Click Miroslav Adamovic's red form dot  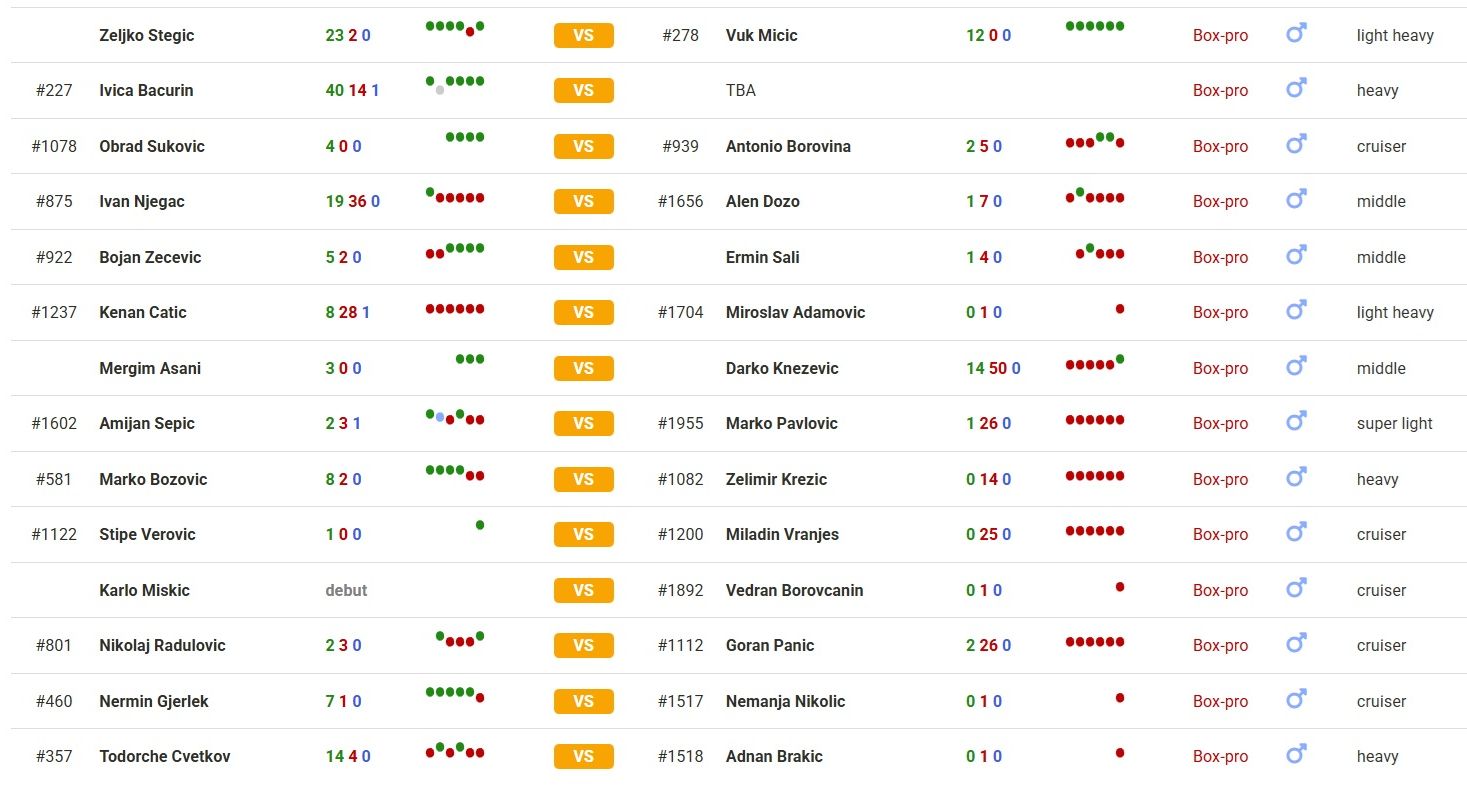pos(1120,309)
